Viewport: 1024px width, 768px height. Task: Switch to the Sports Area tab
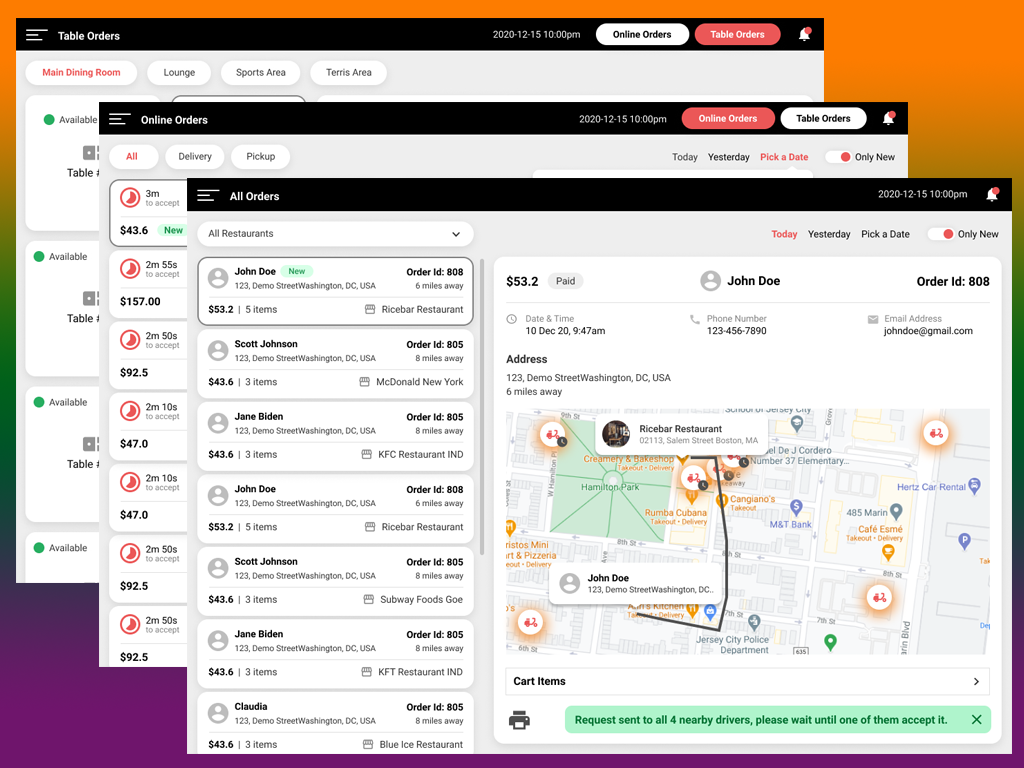(261, 72)
